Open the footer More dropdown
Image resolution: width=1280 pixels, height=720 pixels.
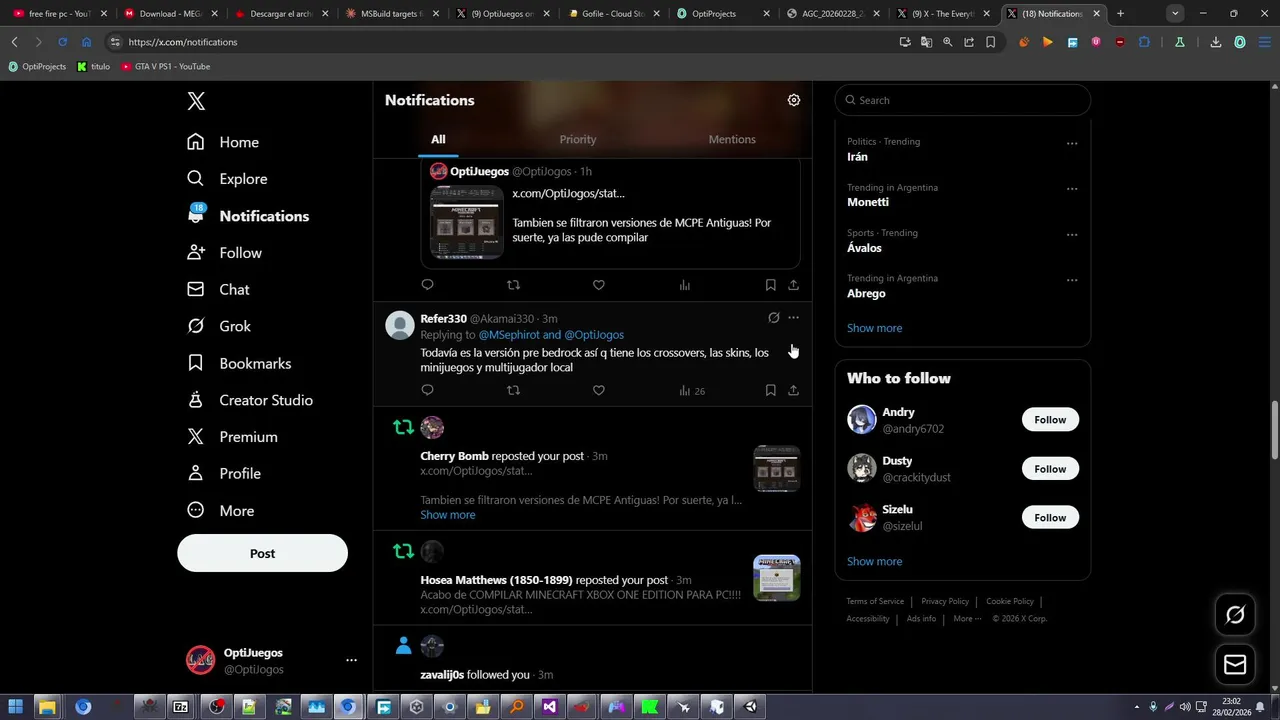[967, 618]
